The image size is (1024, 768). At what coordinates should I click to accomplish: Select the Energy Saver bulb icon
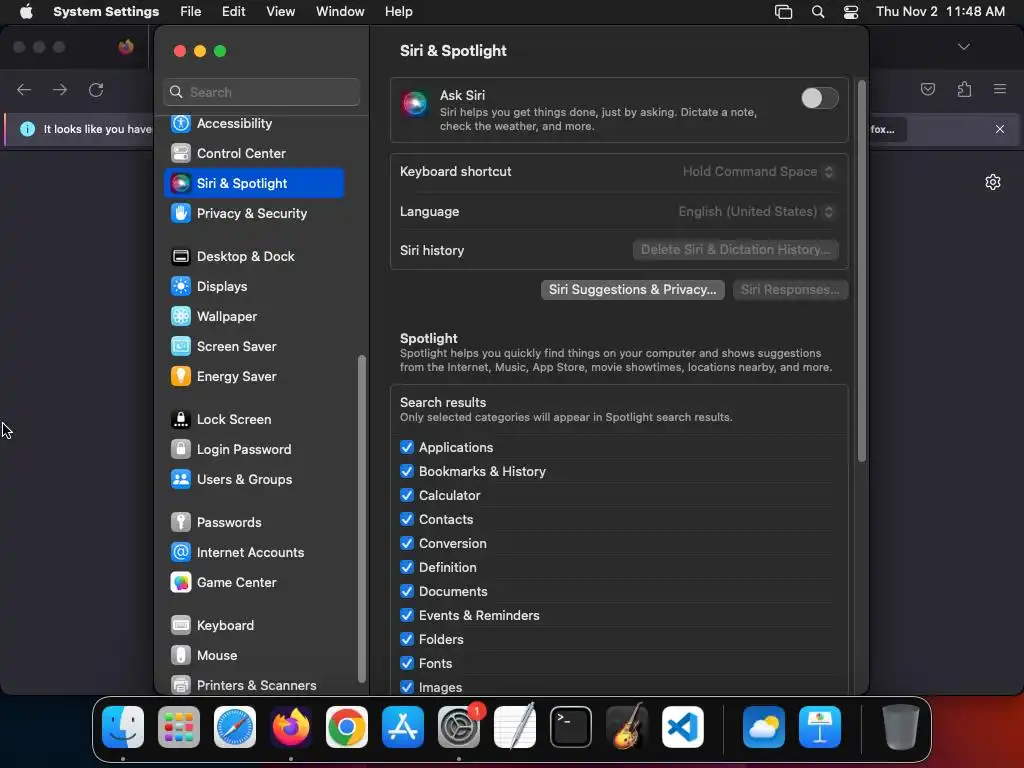181,376
